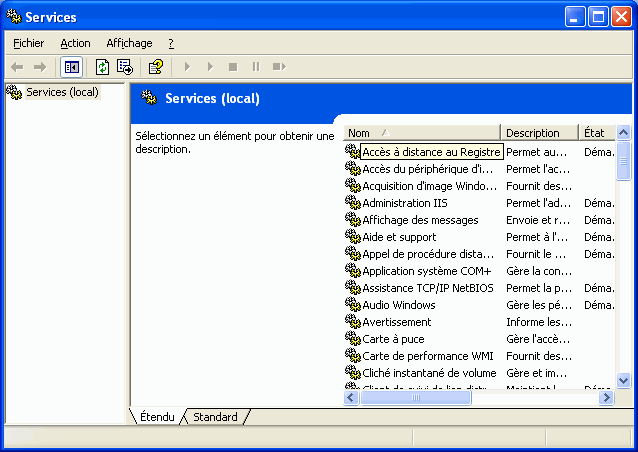Select the Carte de performance WMI service
Image resolution: width=638 pixels, height=452 pixels.
428,356
